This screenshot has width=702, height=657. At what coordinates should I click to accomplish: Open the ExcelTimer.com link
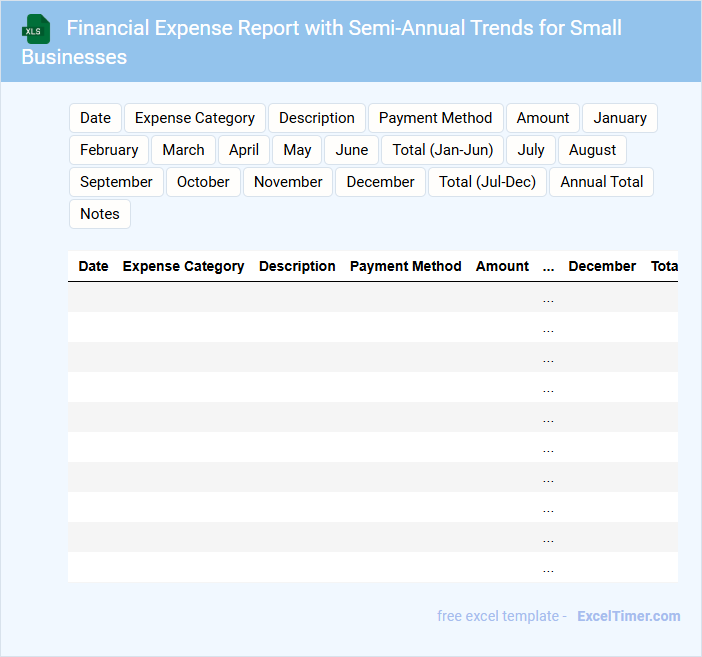pyautogui.click(x=629, y=616)
